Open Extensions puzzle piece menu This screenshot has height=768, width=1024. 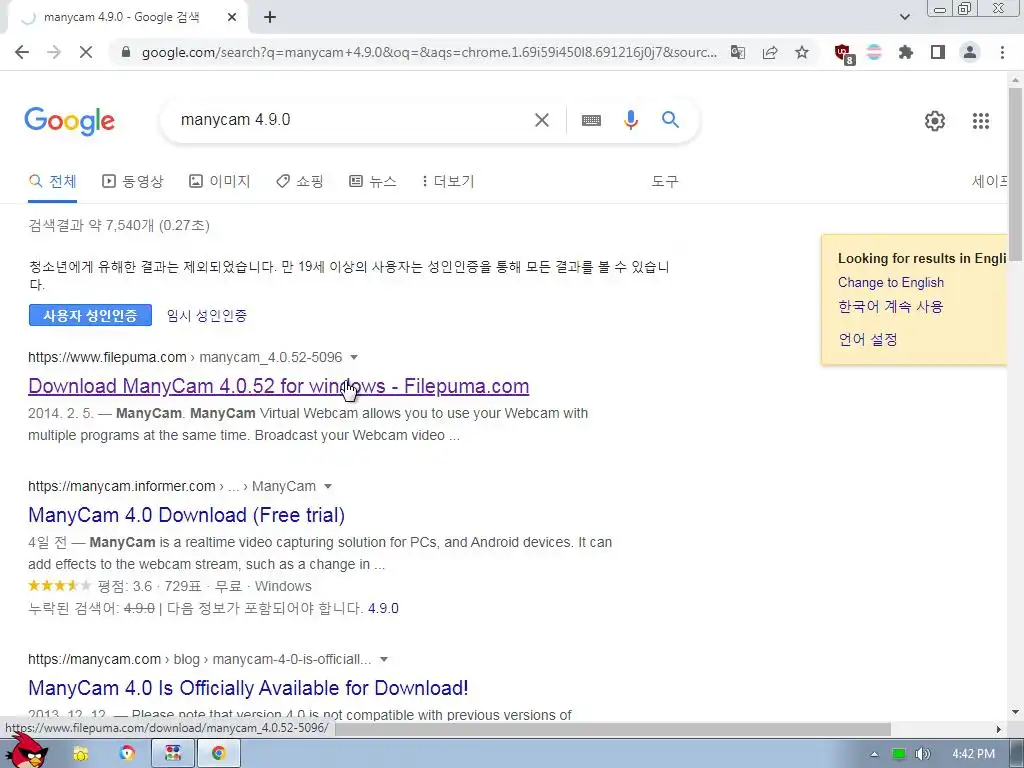[x=906, y=52]
